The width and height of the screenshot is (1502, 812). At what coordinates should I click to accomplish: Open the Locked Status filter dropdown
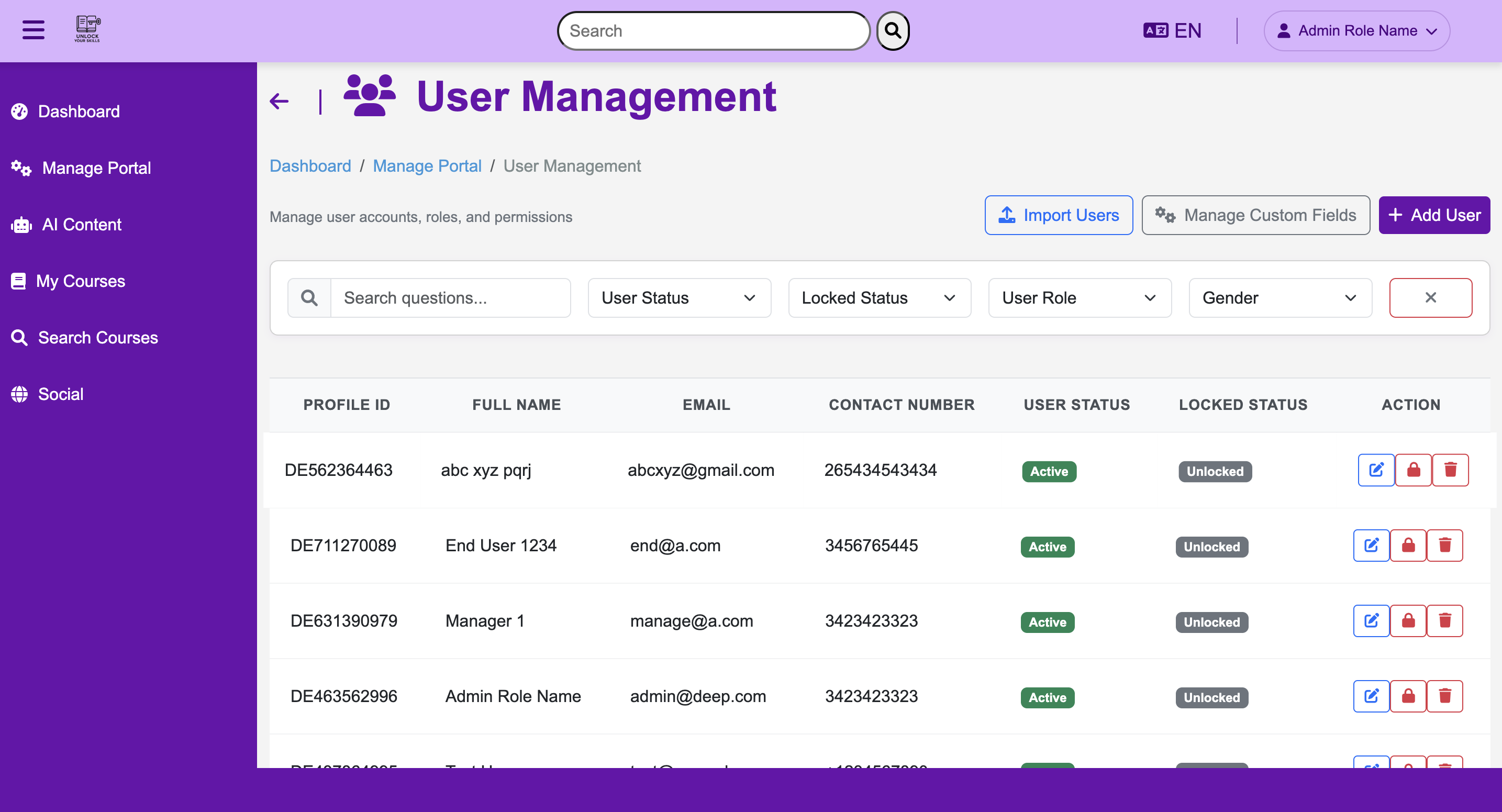click(x=878, y=297)
